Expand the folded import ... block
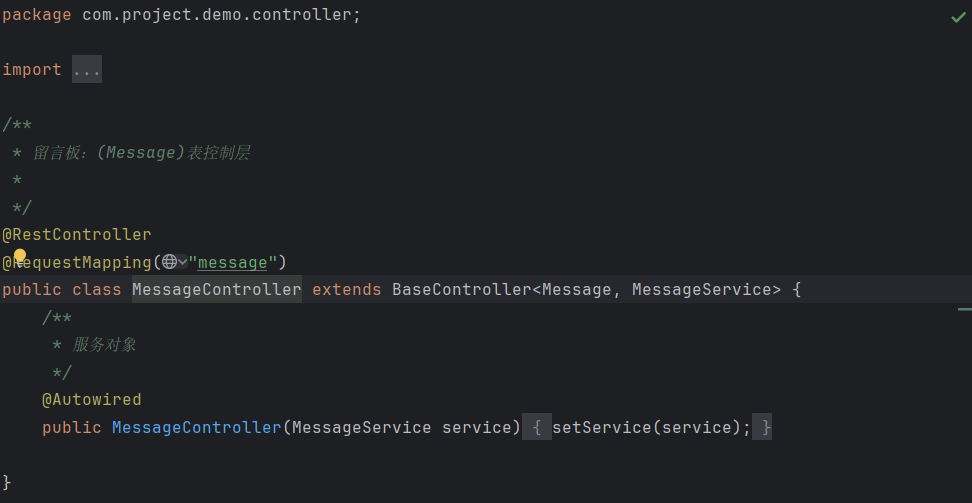 point(87,69)
